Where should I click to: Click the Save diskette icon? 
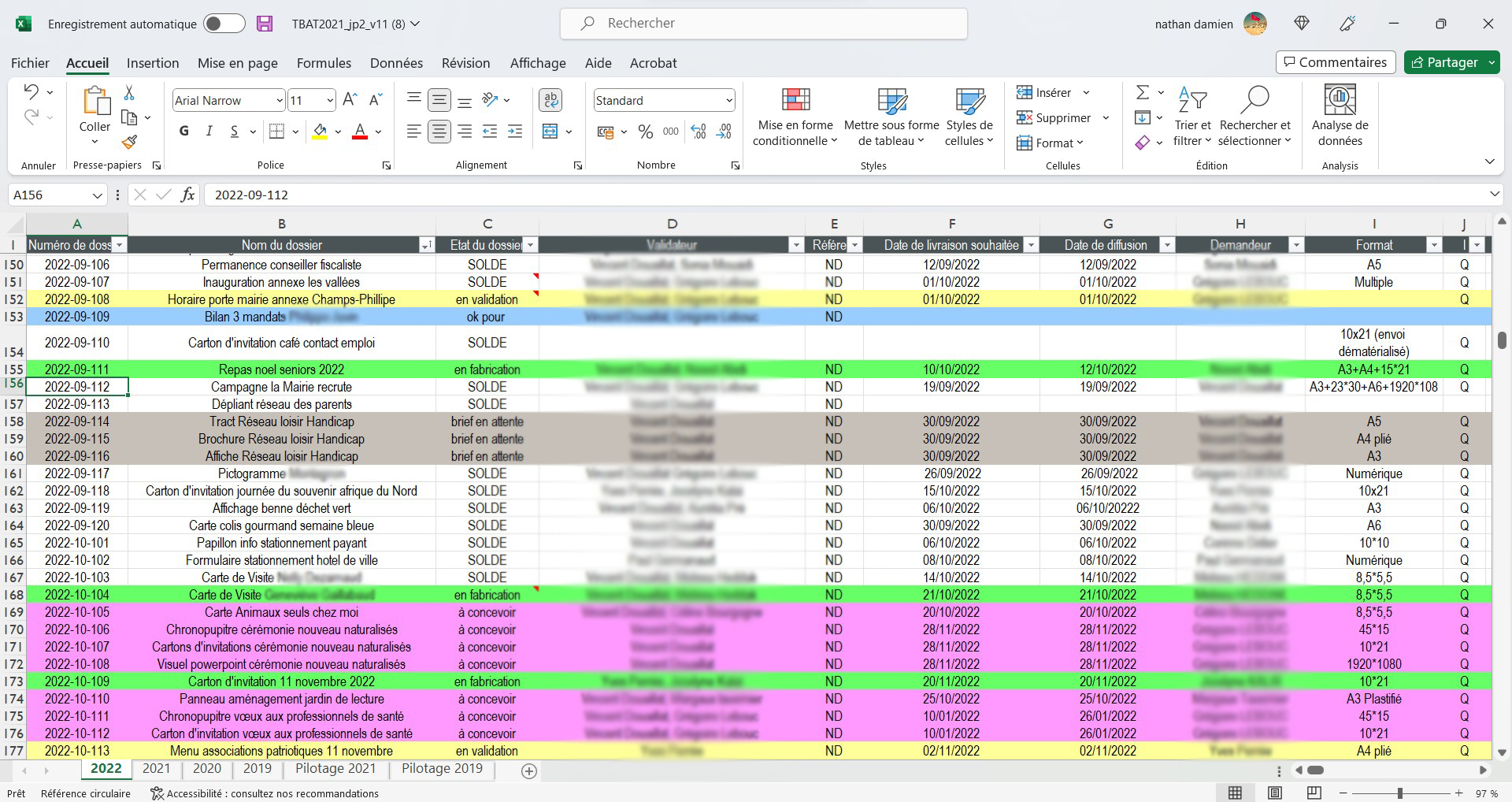click(x=265, y=24)
